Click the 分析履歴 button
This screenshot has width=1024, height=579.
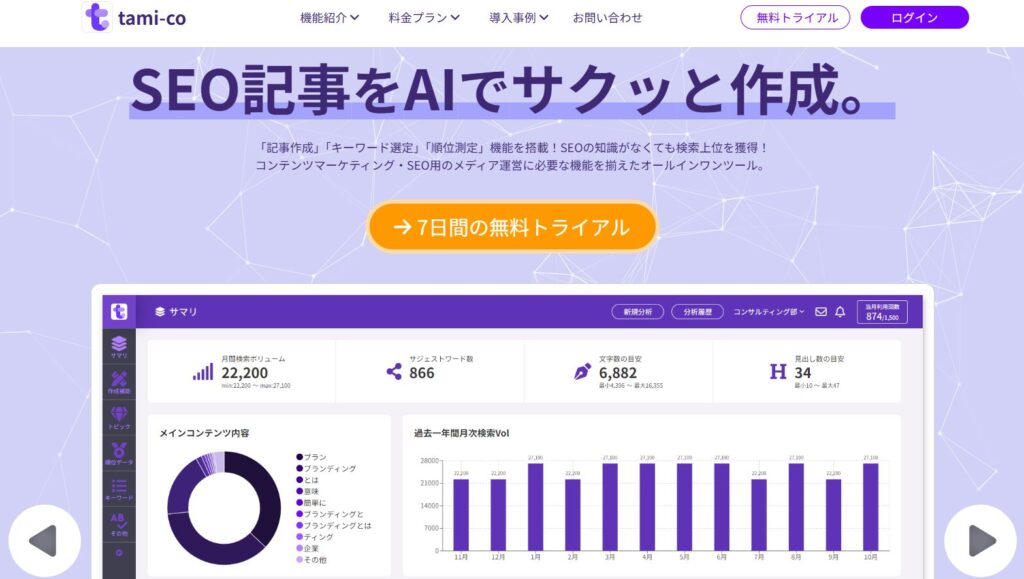pos(697,312)
